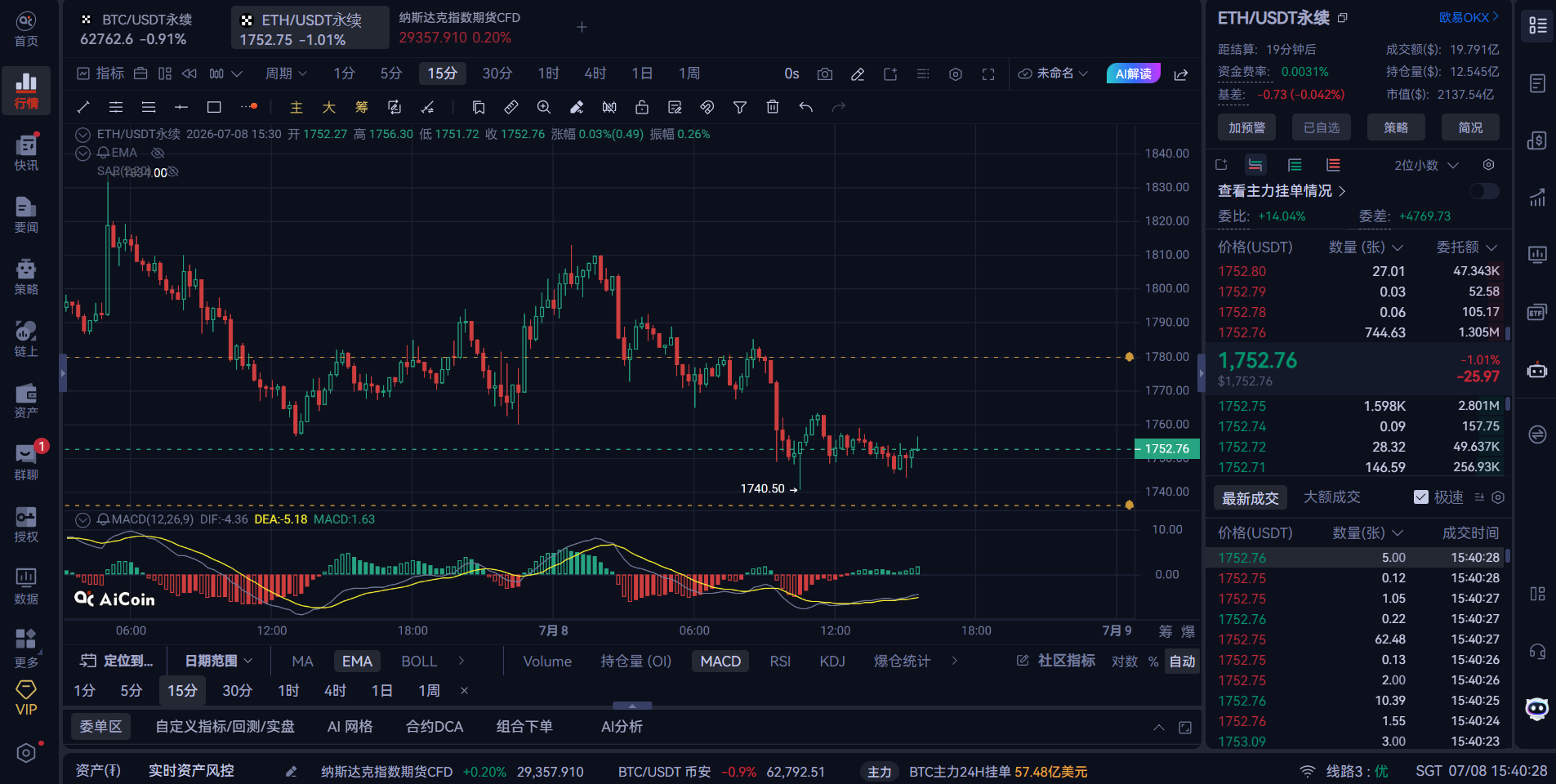Image resolution: width=1556 pixels, height=784 pixels.
Task: Hide the EMA indicator with eye icon
Action: coord(158,153)
